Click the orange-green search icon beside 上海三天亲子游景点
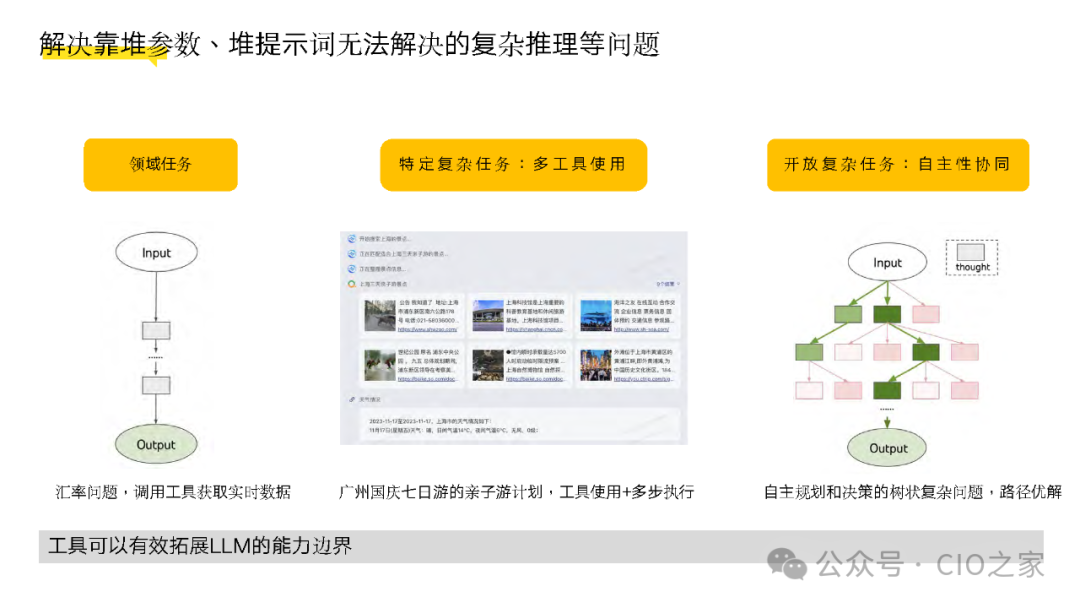The height and width of the screenshot is (608, 1080). pyautogui.click(x=351, y=284)
